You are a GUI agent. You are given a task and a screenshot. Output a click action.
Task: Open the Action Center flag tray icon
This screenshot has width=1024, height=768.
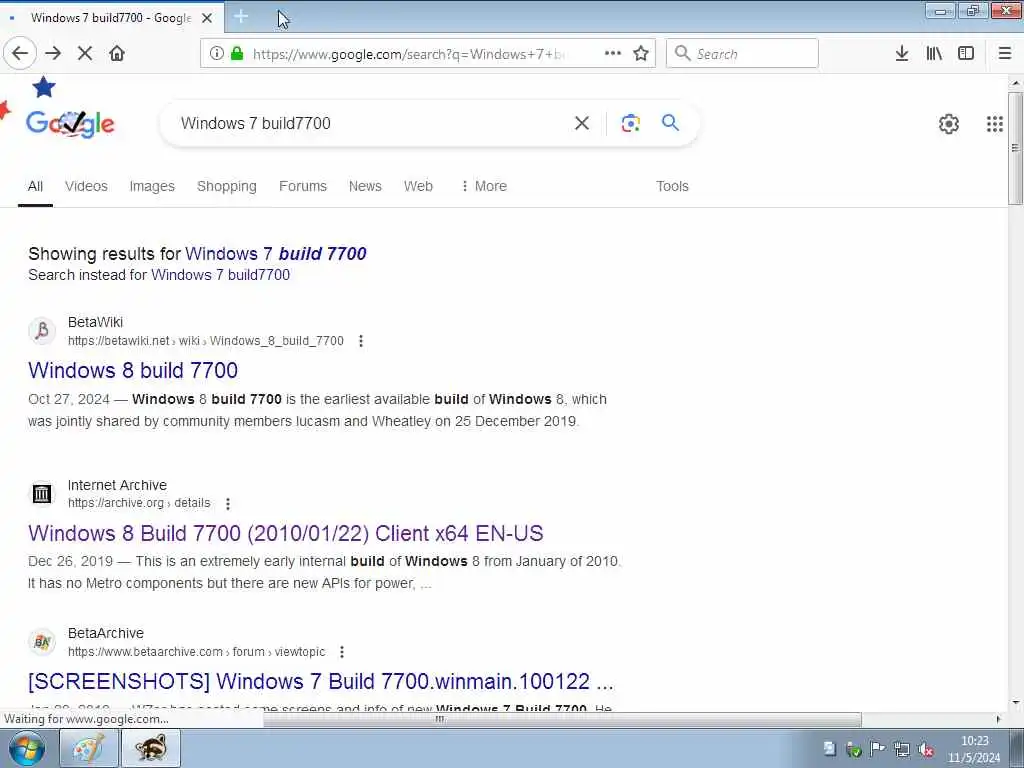(x=878, y=749)
